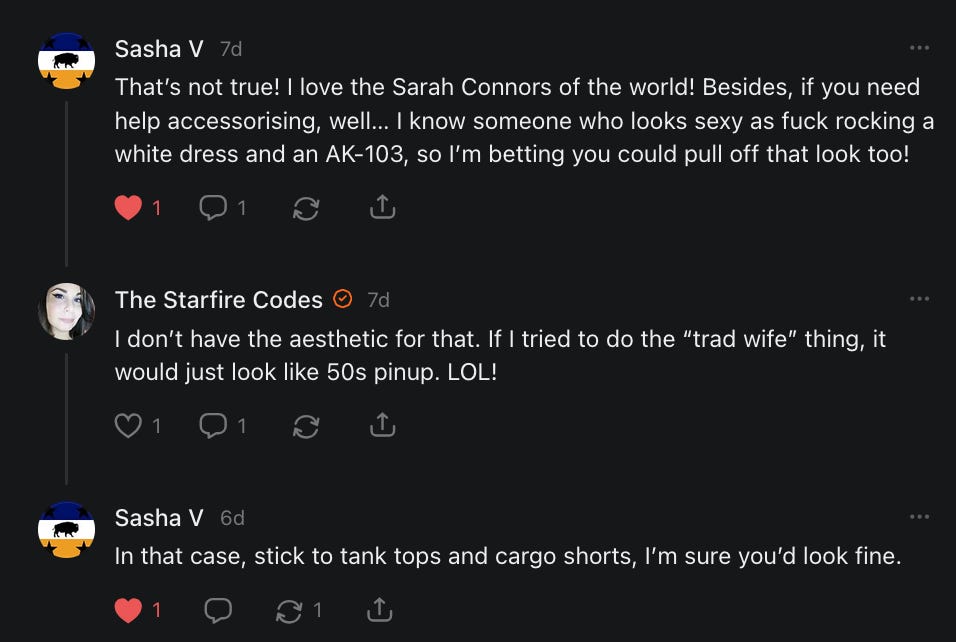Reply to The Starfire Codes' pinup comment
Image resolution: width=956 pixels, height=642 pixels.
click(x=213, y=426)
